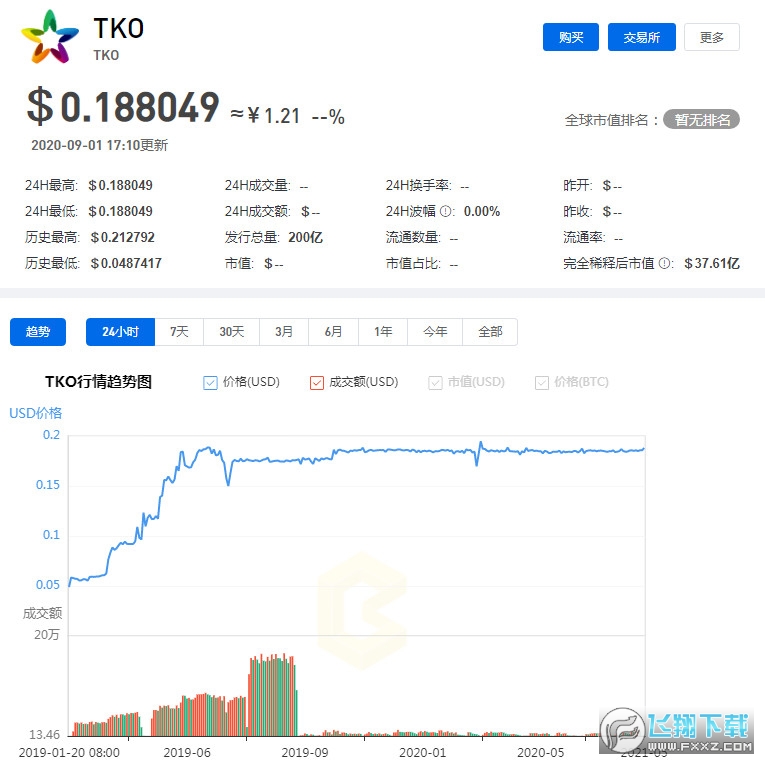The height and width of the screenshot is (766, 765).
Task: Click the info icon beside 完全稀释后市值
Action: coord(665,264)
